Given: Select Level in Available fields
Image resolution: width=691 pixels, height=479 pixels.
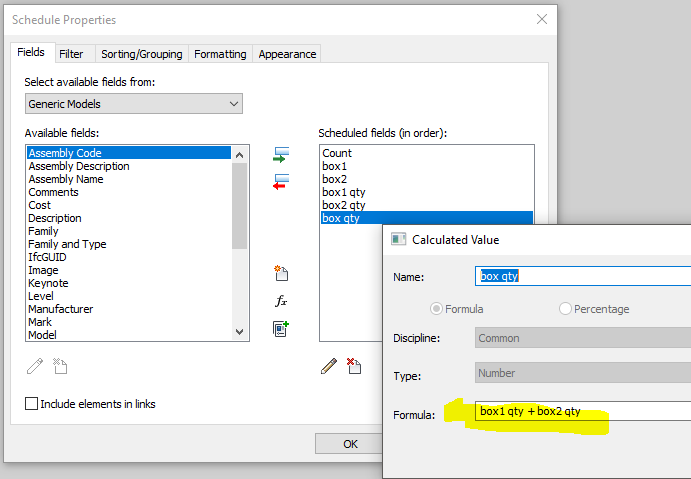Looking at the screenshot, I should point(129,296).
